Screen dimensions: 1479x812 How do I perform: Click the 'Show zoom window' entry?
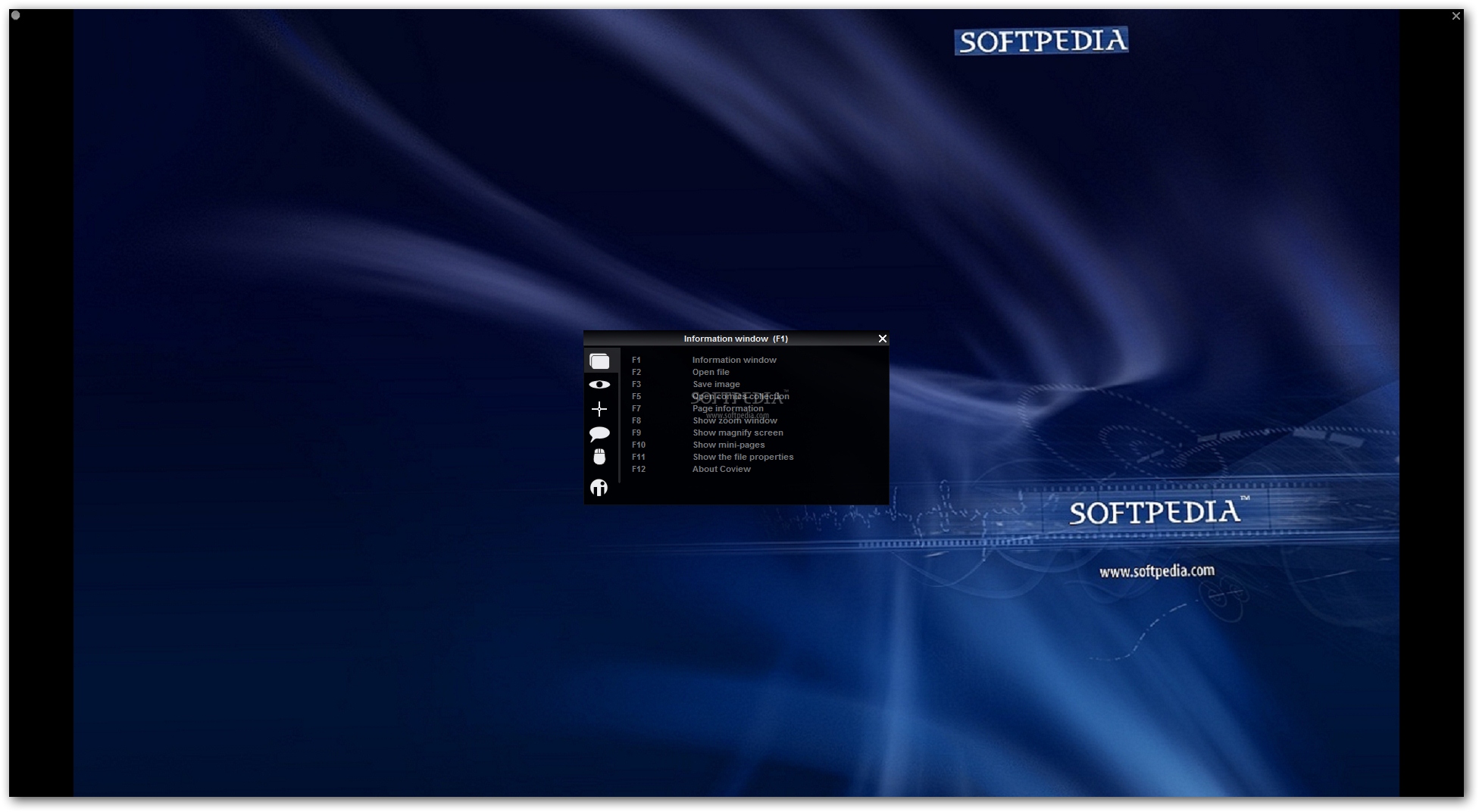pos(734,420)
